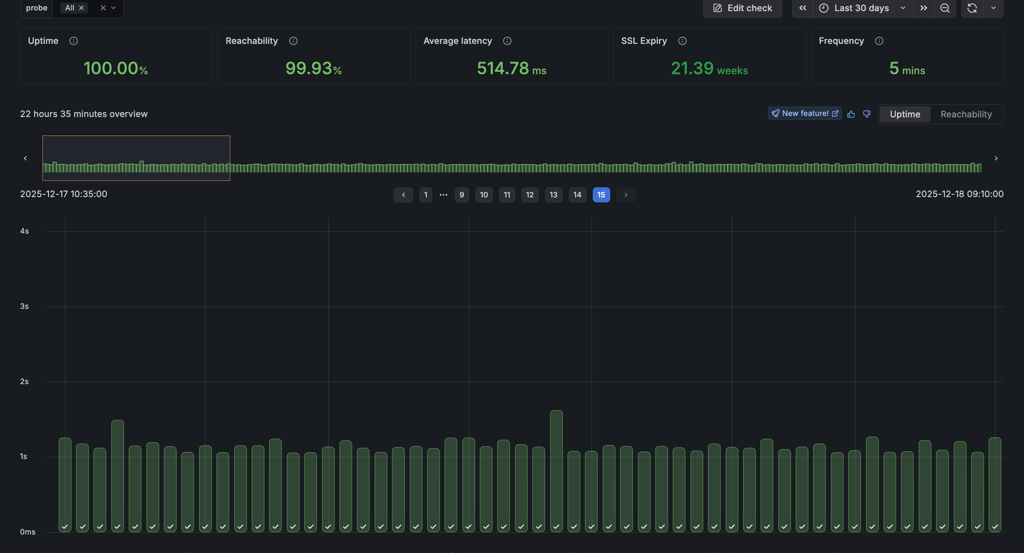Click the Reachability value 99.93%
Viewport: 1024px width, 553px height.
coord(313,68)
